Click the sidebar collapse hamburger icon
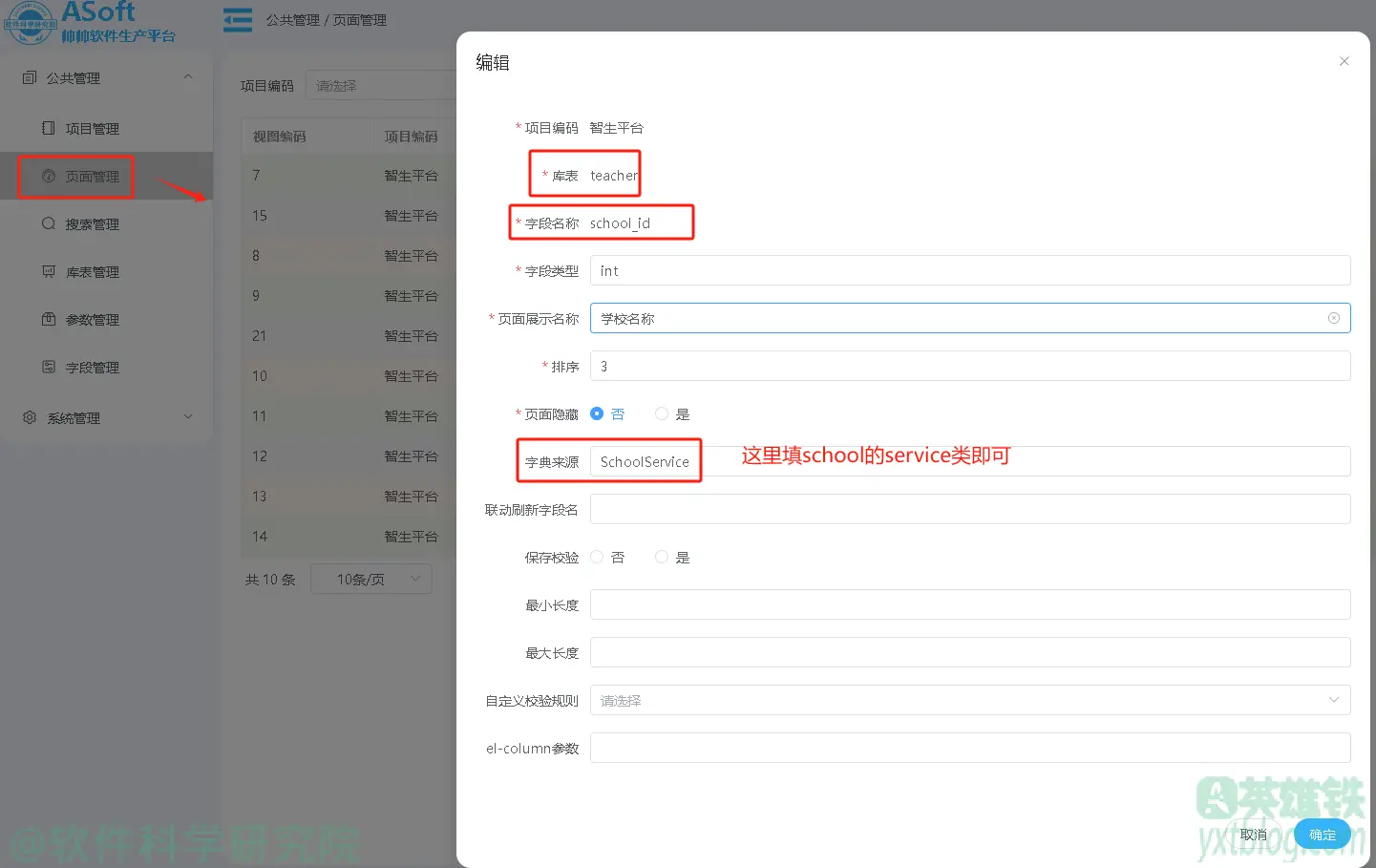The image size is (1376, 868). (238, 20)
